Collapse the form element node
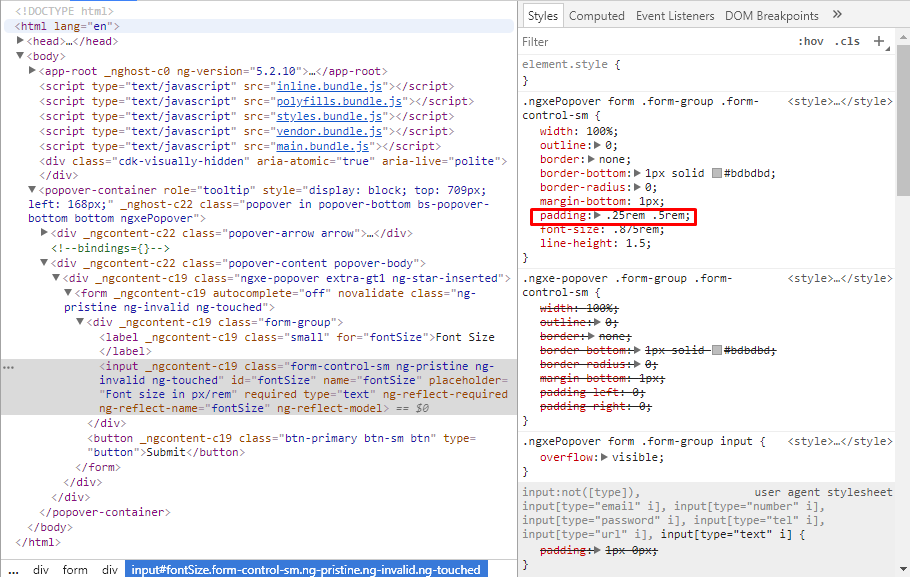 click(68, 293)
